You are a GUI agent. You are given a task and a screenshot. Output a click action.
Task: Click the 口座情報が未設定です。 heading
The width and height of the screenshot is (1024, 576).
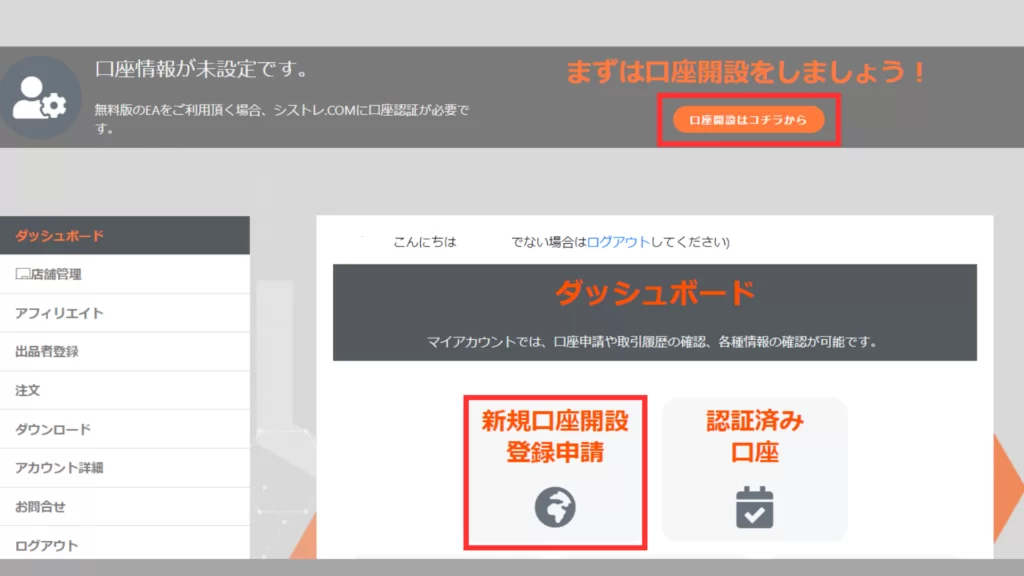click(204, 69)
